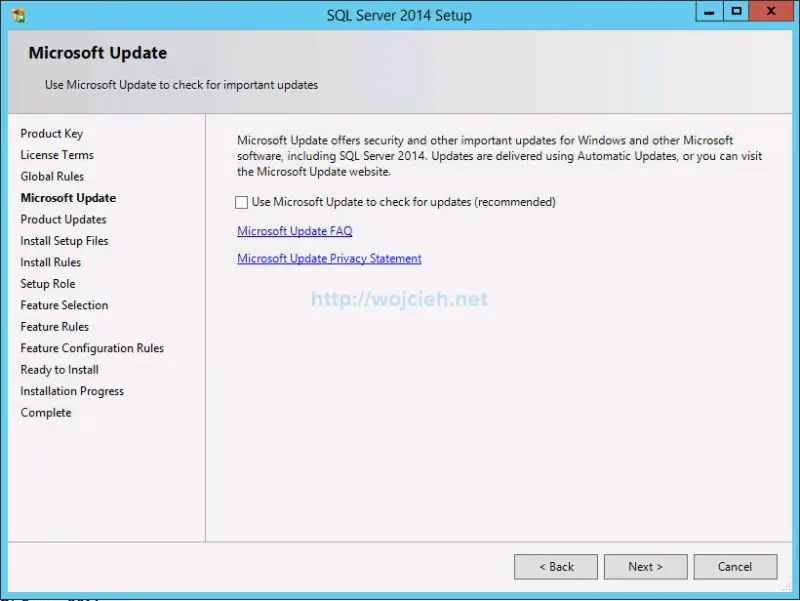This screenshot has width=800, height=601.
Task: Select the Microsoft Update step
Action: [68, 198]
